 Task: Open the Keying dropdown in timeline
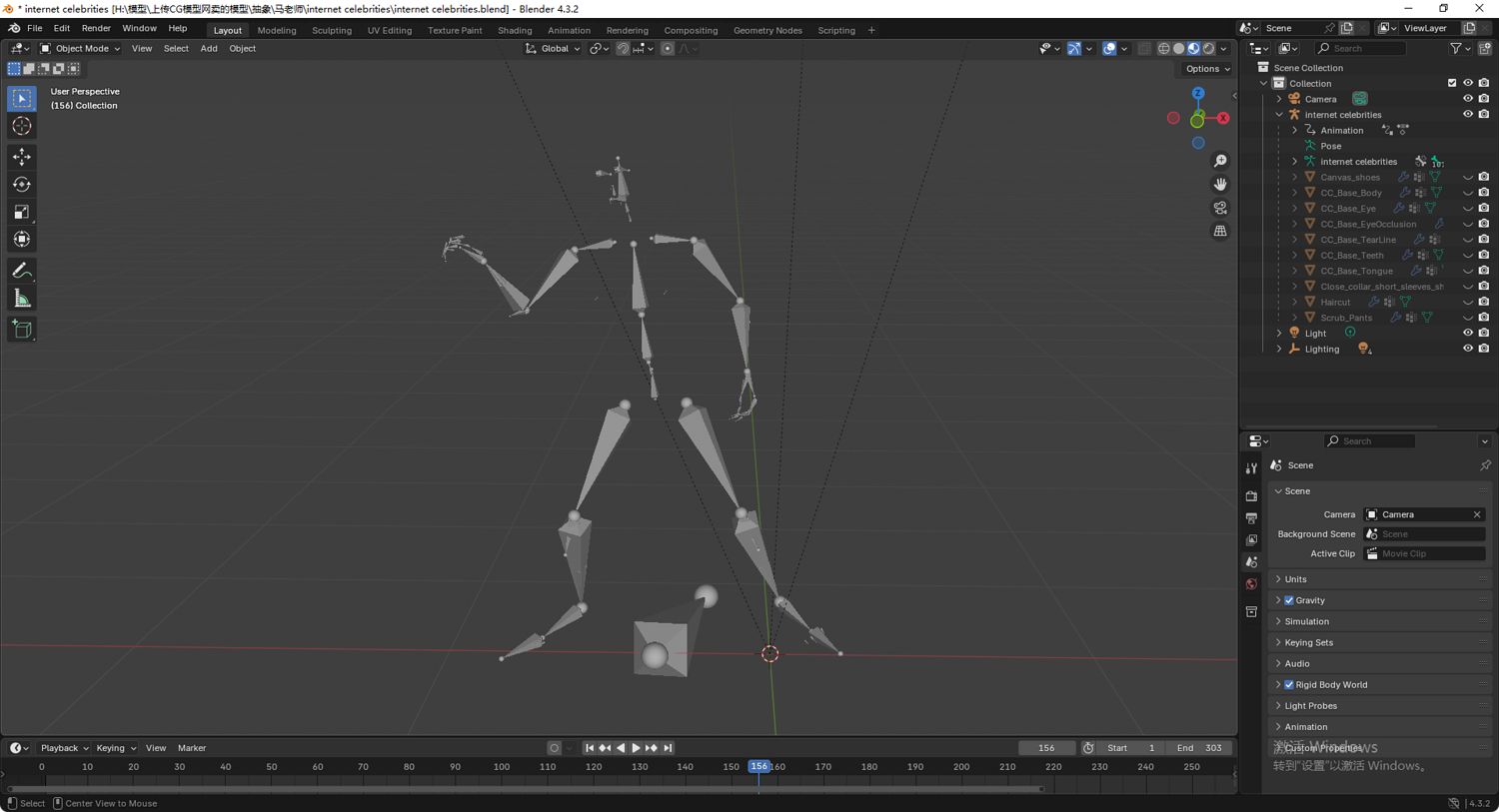point(116,748)
